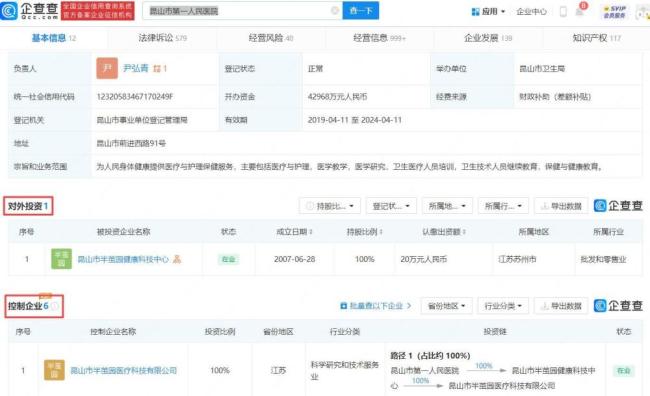Image resolution: width=650 pixels, height=396 pixels.
Task: Click the 半茧园 yellow logo in controlled companies
Action: [54, 370]
